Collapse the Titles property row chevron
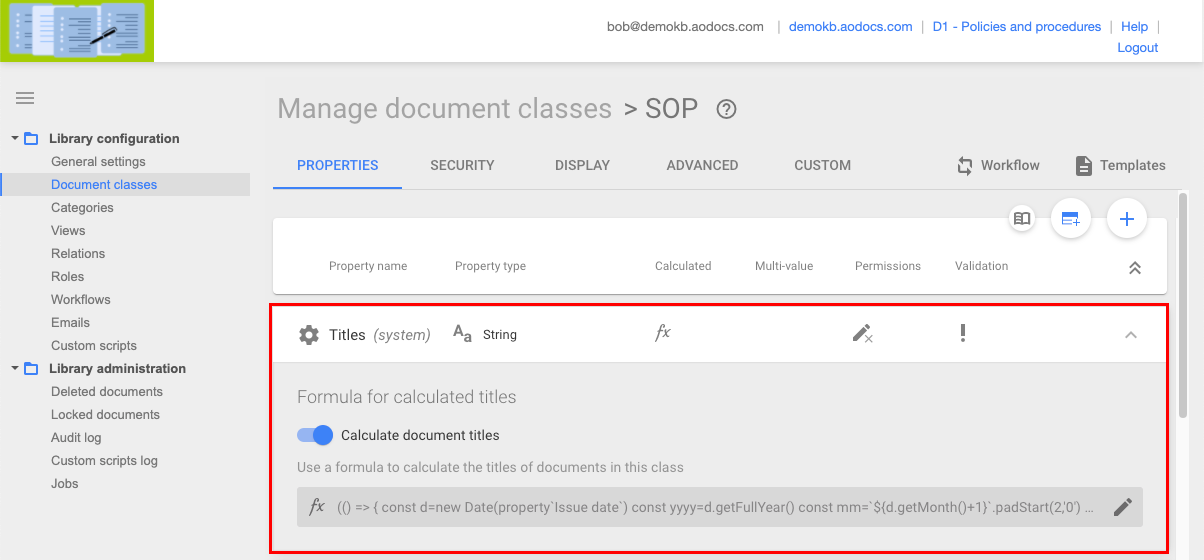 tap(1131, 335)
